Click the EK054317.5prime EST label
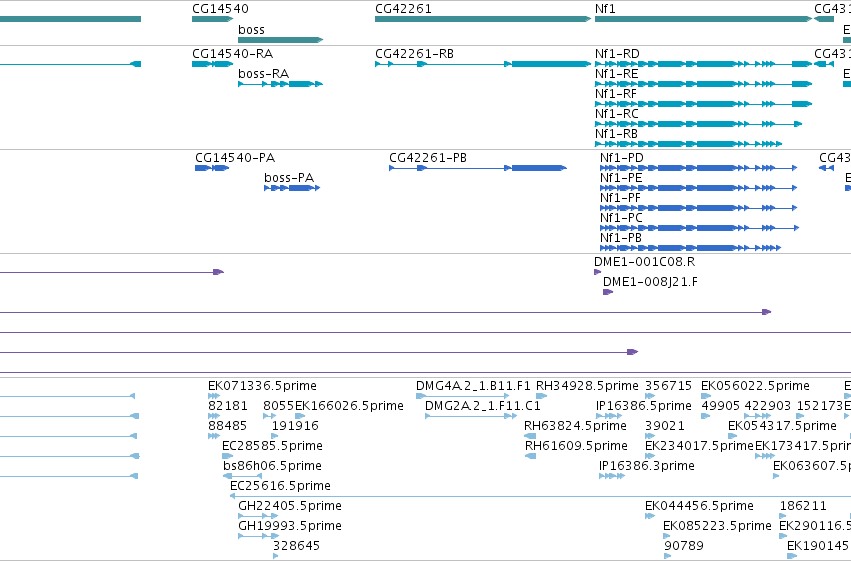 pos(782,426)
